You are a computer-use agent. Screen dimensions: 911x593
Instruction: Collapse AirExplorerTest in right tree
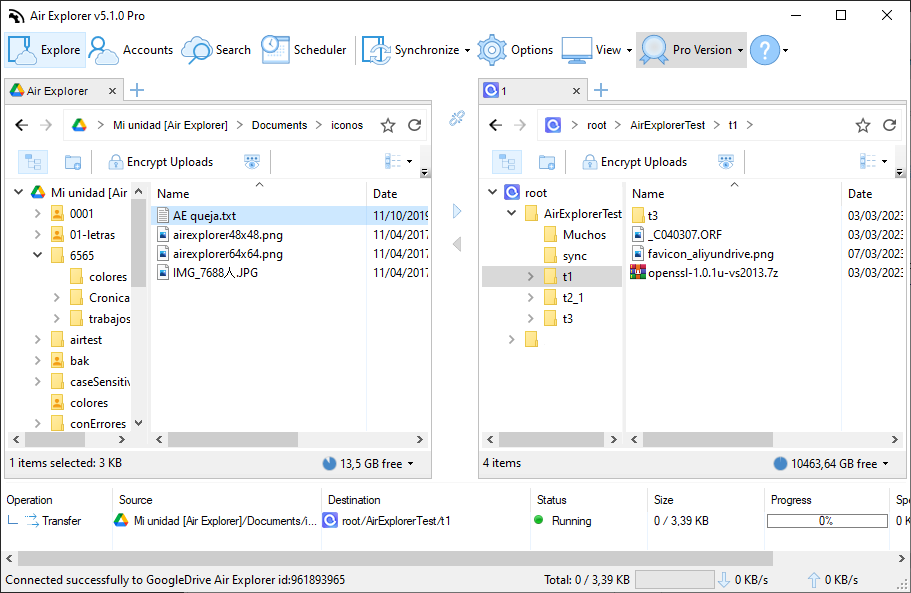point(511,213)
